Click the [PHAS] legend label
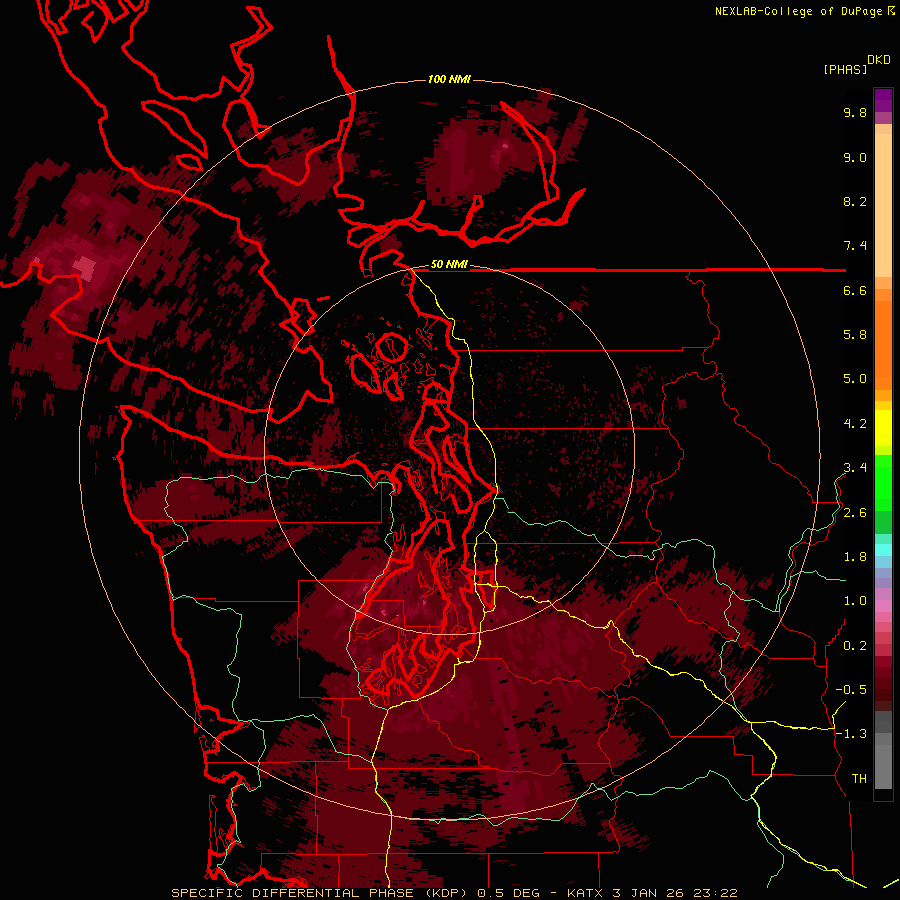This screenshot has width=900, height=900. (x=845, y=69)
